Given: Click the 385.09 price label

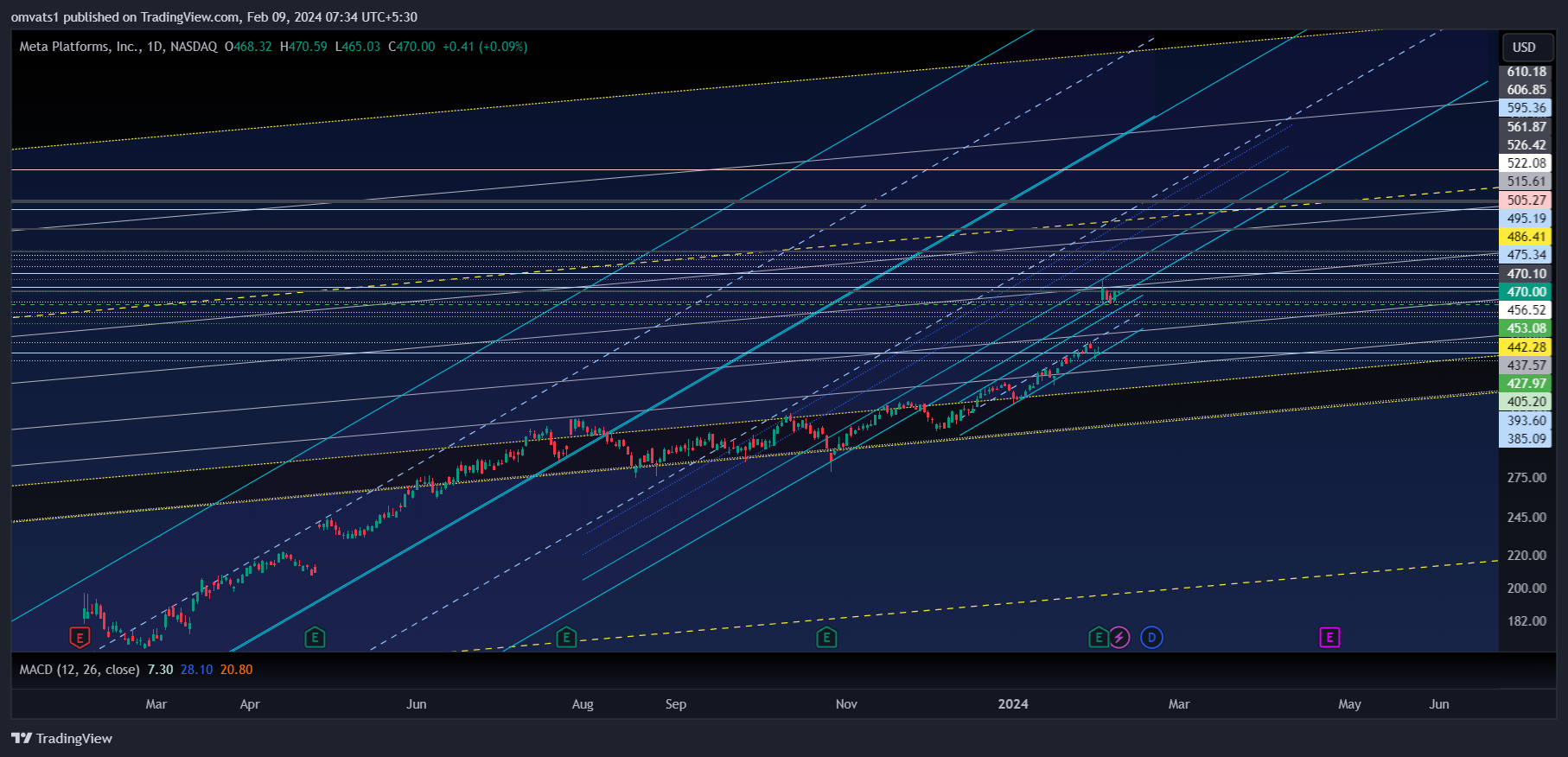Looking at the screenshot, I should (1527, 439).
